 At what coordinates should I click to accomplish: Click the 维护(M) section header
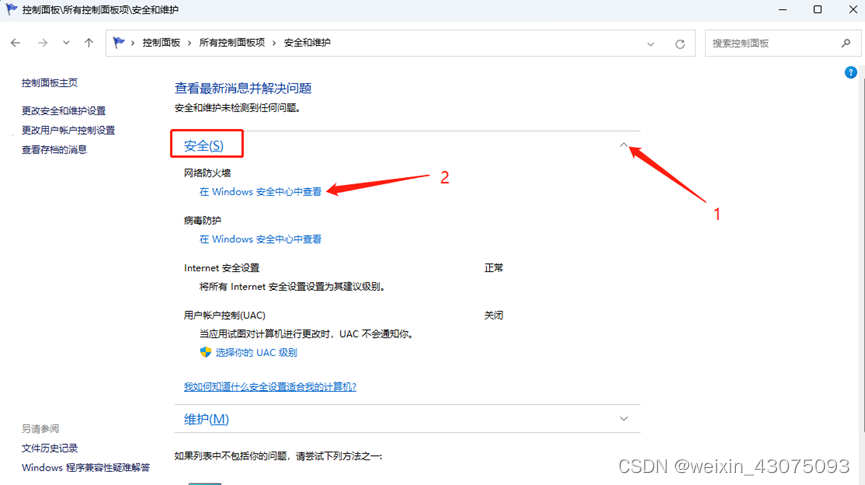[206, 419]
